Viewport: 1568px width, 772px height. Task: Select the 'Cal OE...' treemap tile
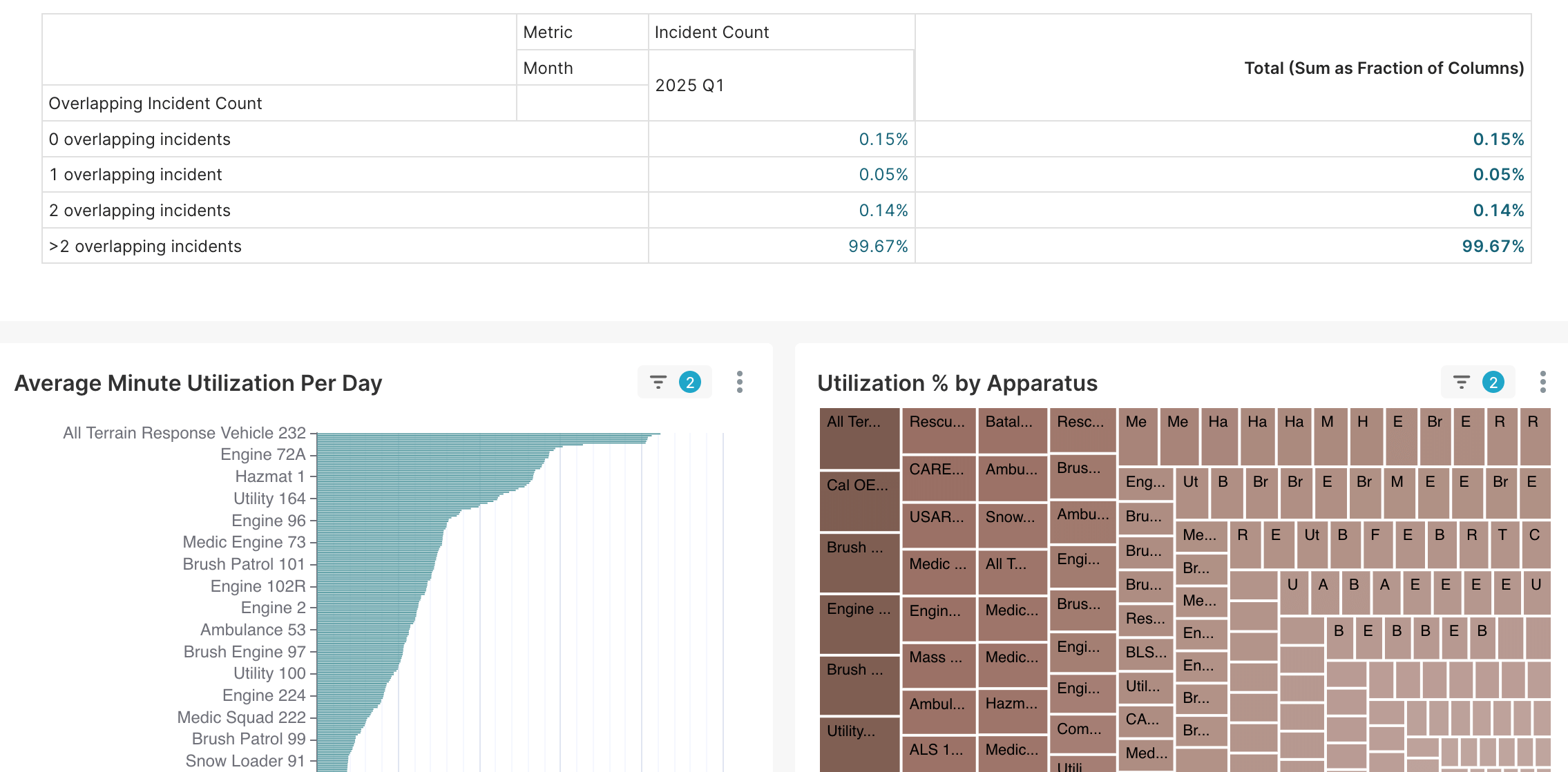[859, 501]
